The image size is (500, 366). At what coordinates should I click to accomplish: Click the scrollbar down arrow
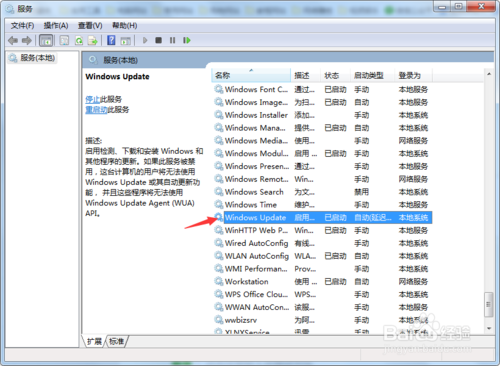coord(489,328)
